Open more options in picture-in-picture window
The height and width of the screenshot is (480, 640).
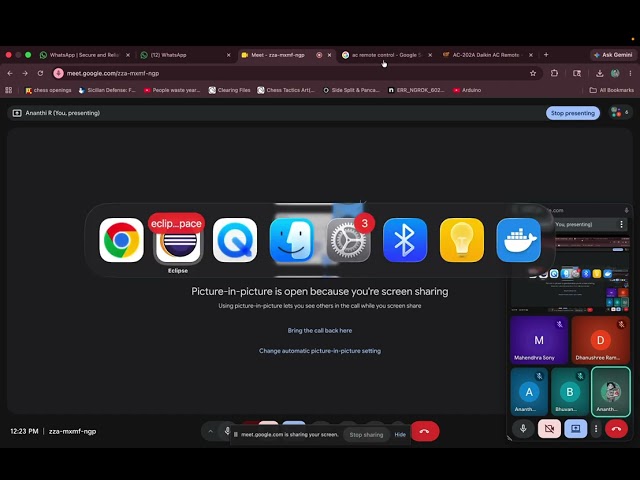pyautogui.click(x=596, y=429)
